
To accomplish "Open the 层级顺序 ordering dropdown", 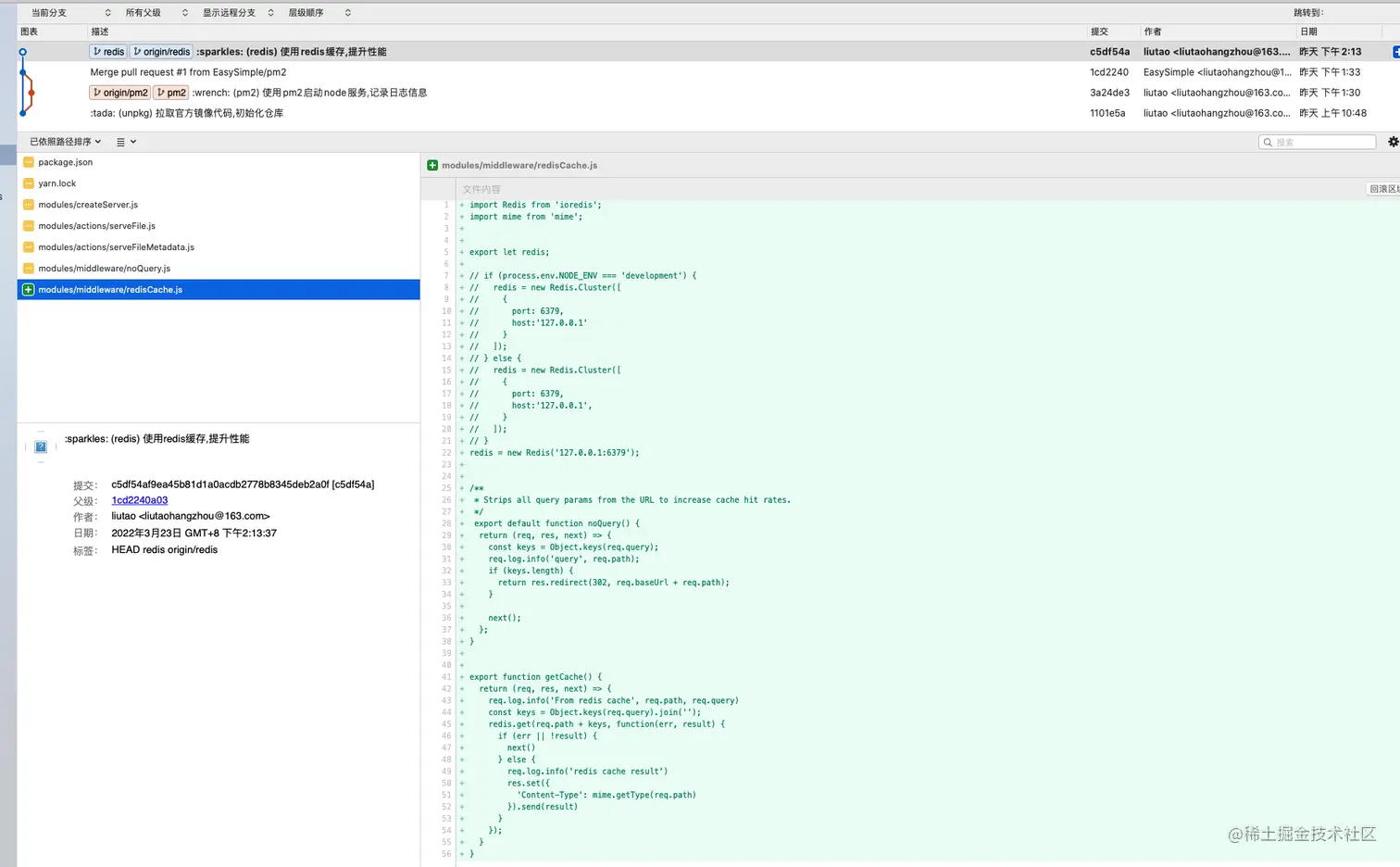I will tap(320, 13).
